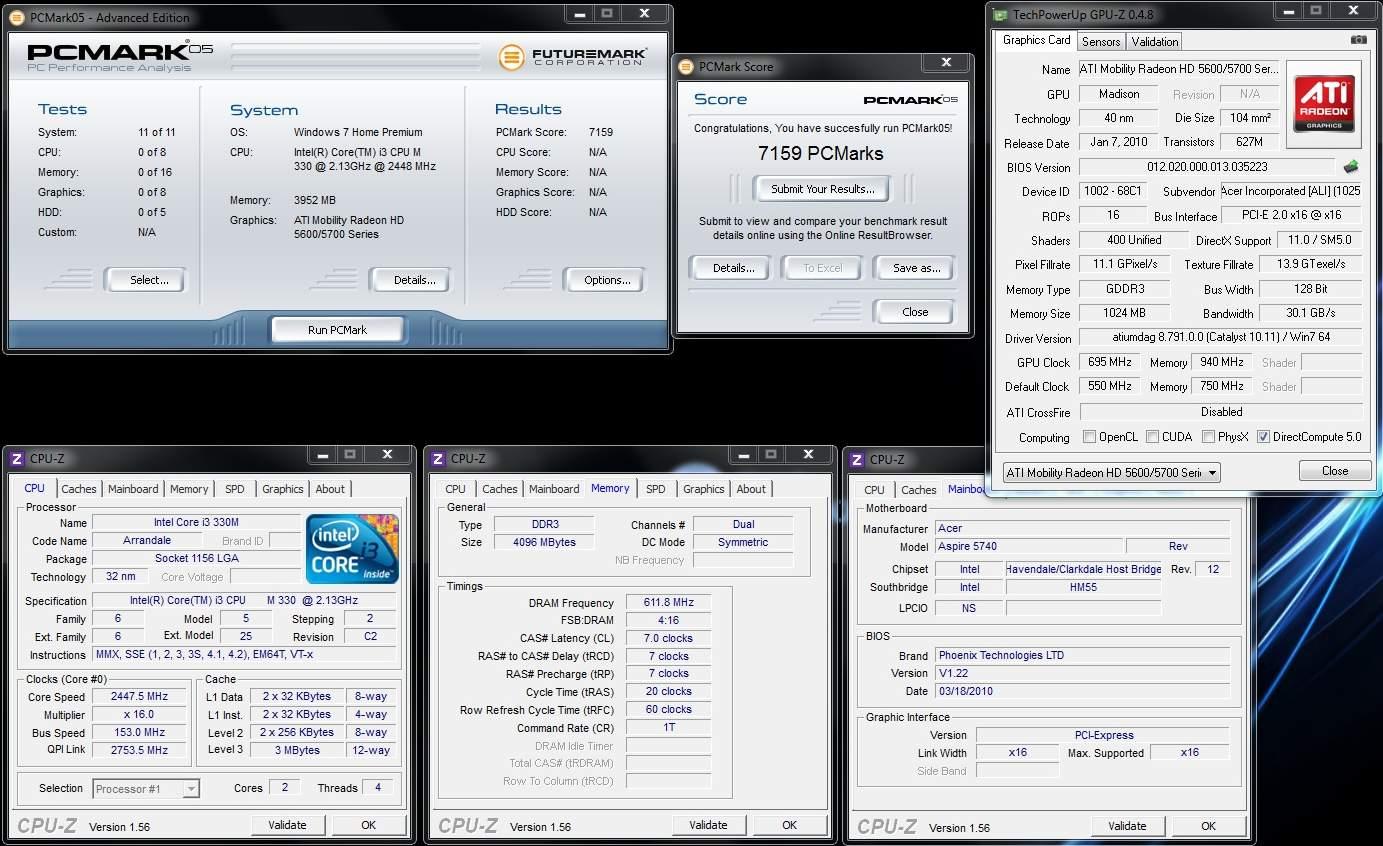Click Validate in the CPU tab window

287,825
